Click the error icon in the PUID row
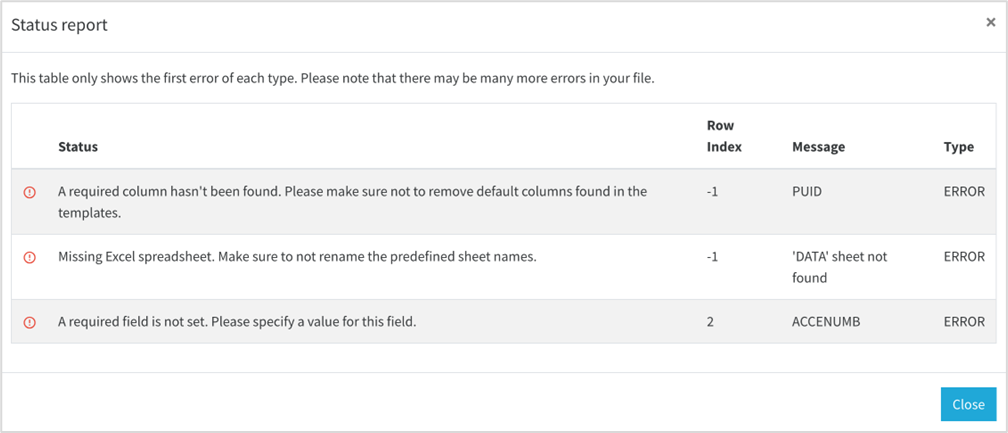 (30, 192)
